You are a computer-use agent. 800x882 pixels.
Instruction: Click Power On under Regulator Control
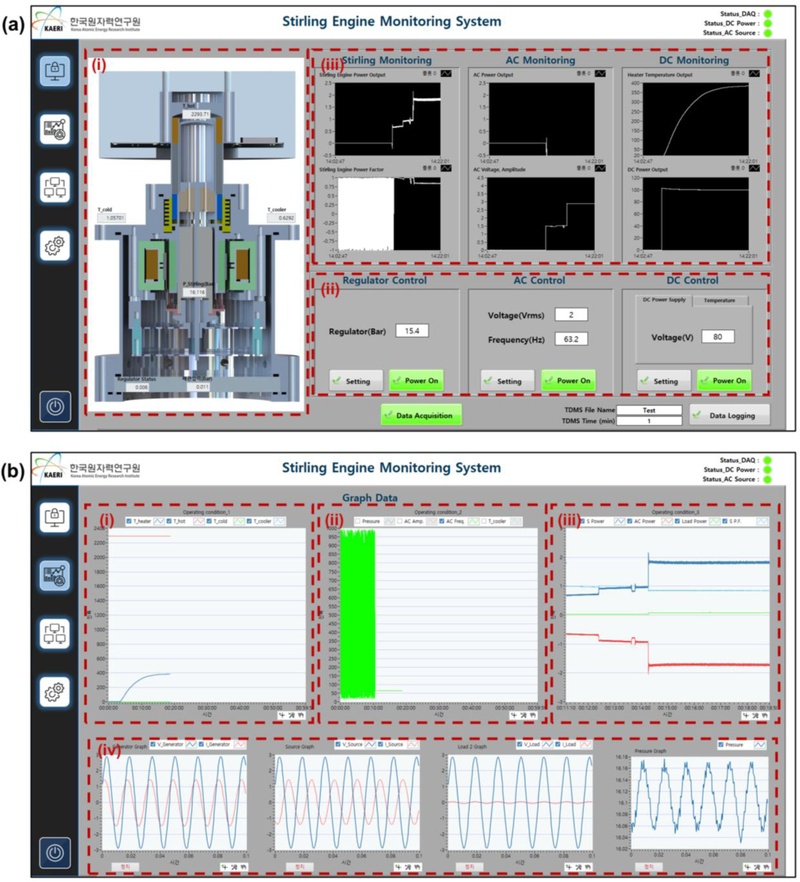[416, 380]
